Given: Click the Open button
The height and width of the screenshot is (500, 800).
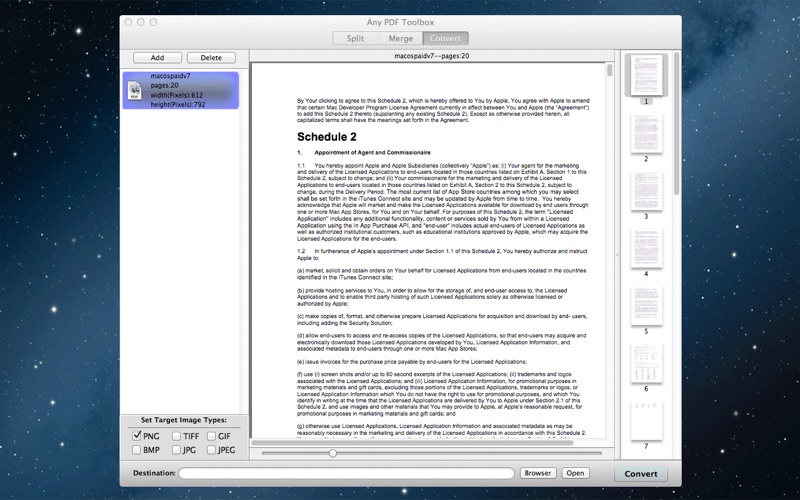Looking at the screenshot, I should click(575, 473).
